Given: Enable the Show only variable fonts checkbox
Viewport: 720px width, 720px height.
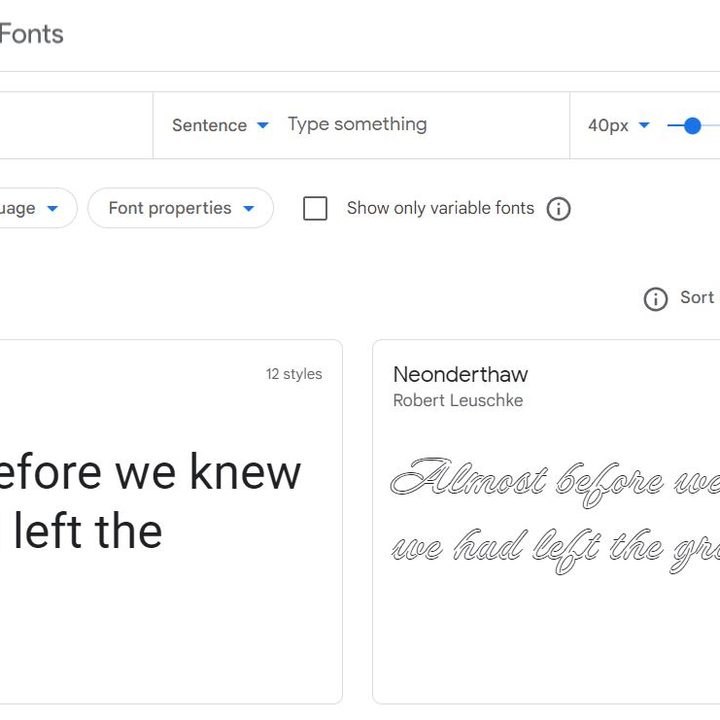Looking at the screenshot, I should coord(315,209).
